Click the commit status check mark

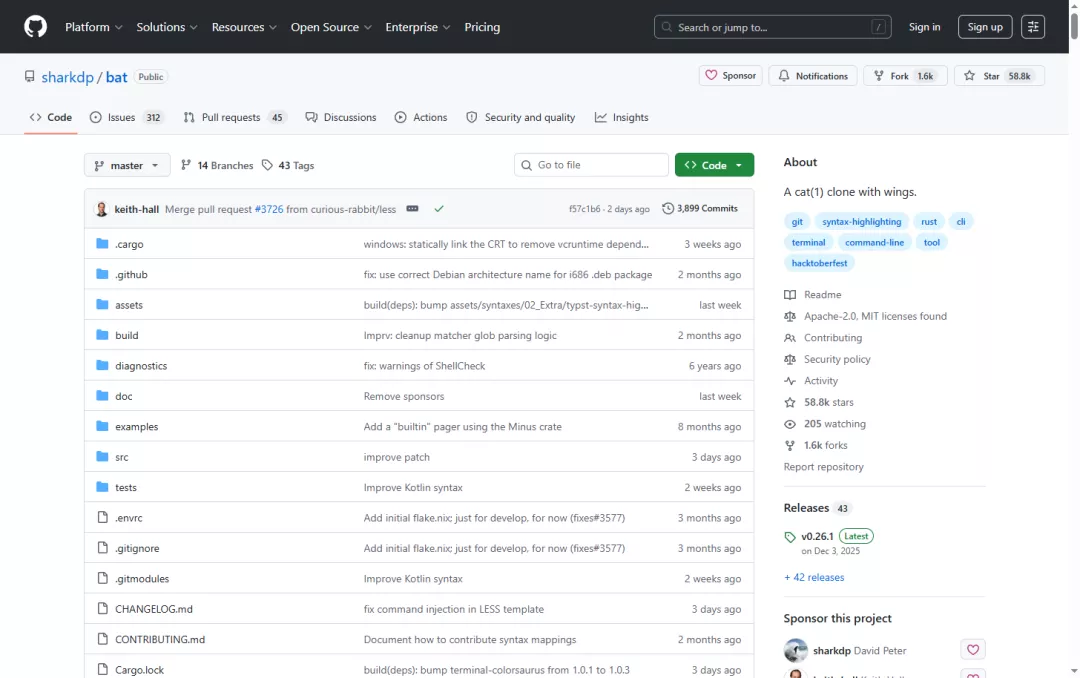click(x=439, y=209)
